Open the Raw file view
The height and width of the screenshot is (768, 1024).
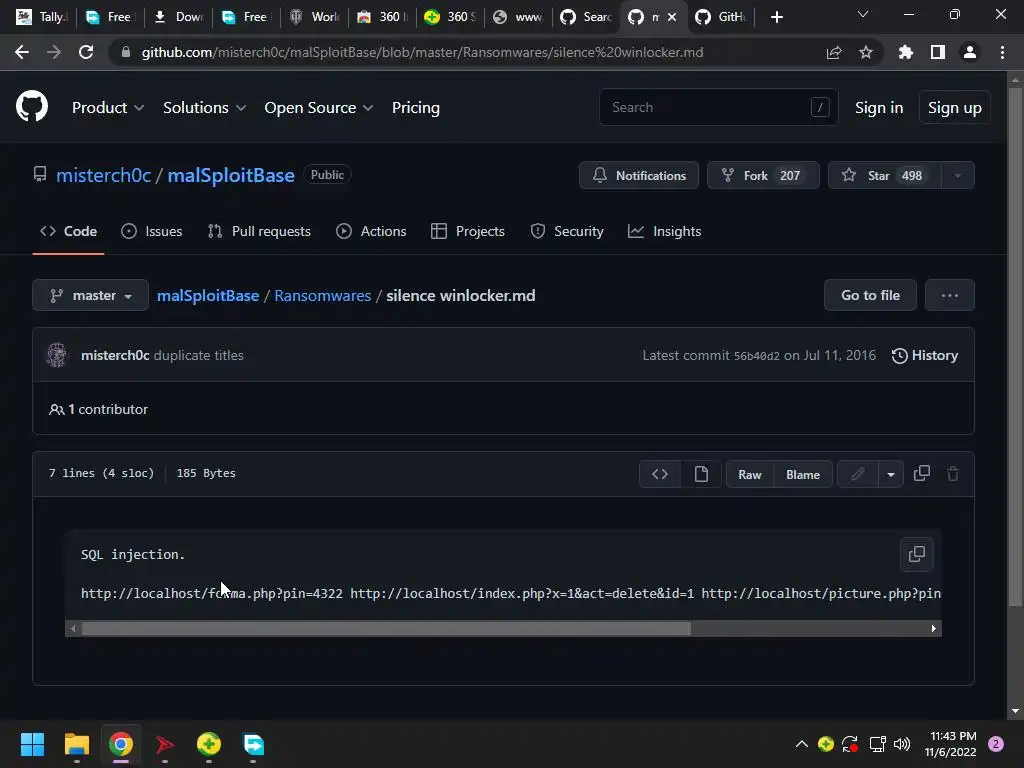point(750,474)
